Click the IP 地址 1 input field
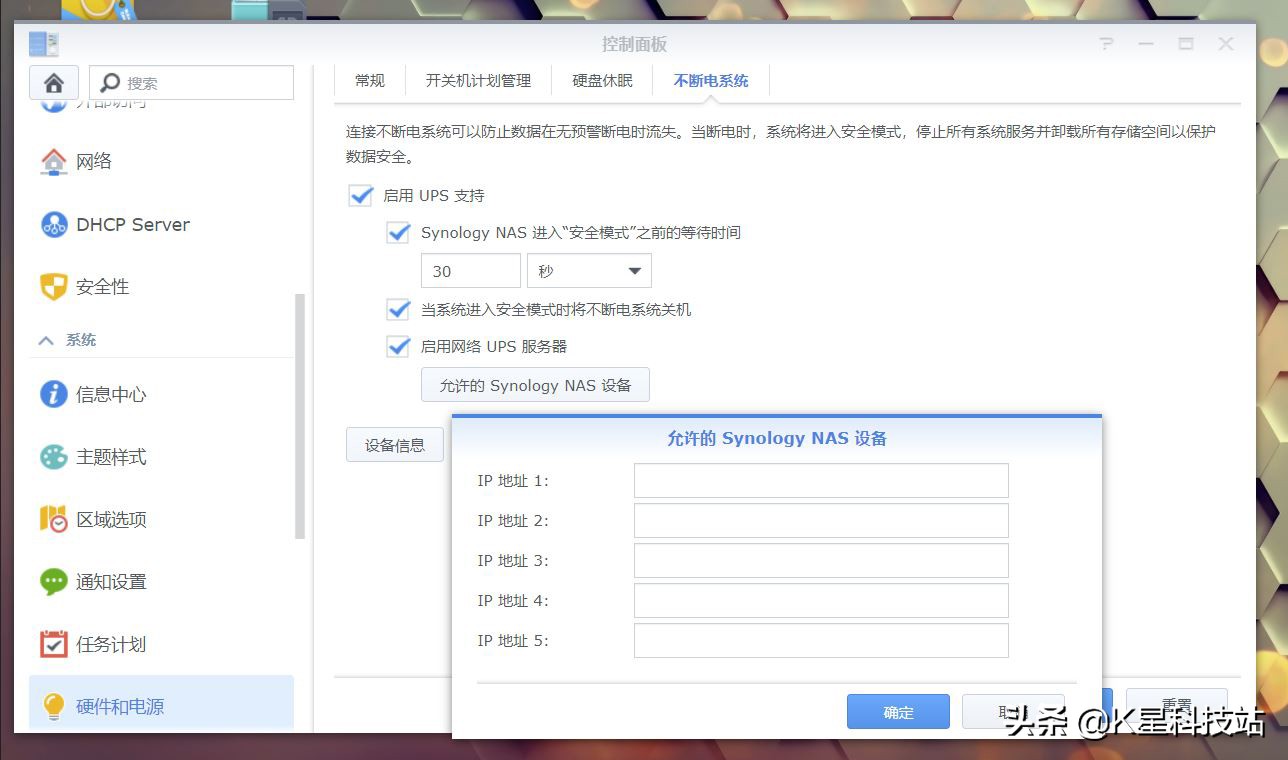This screenshot has width=1288, height=760. (821, 481)
